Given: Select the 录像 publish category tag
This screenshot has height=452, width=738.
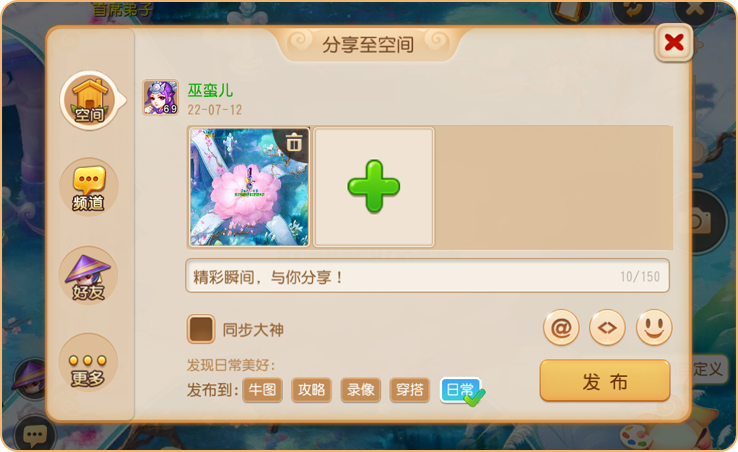Looking at the screenshot, I should point(361,390).
